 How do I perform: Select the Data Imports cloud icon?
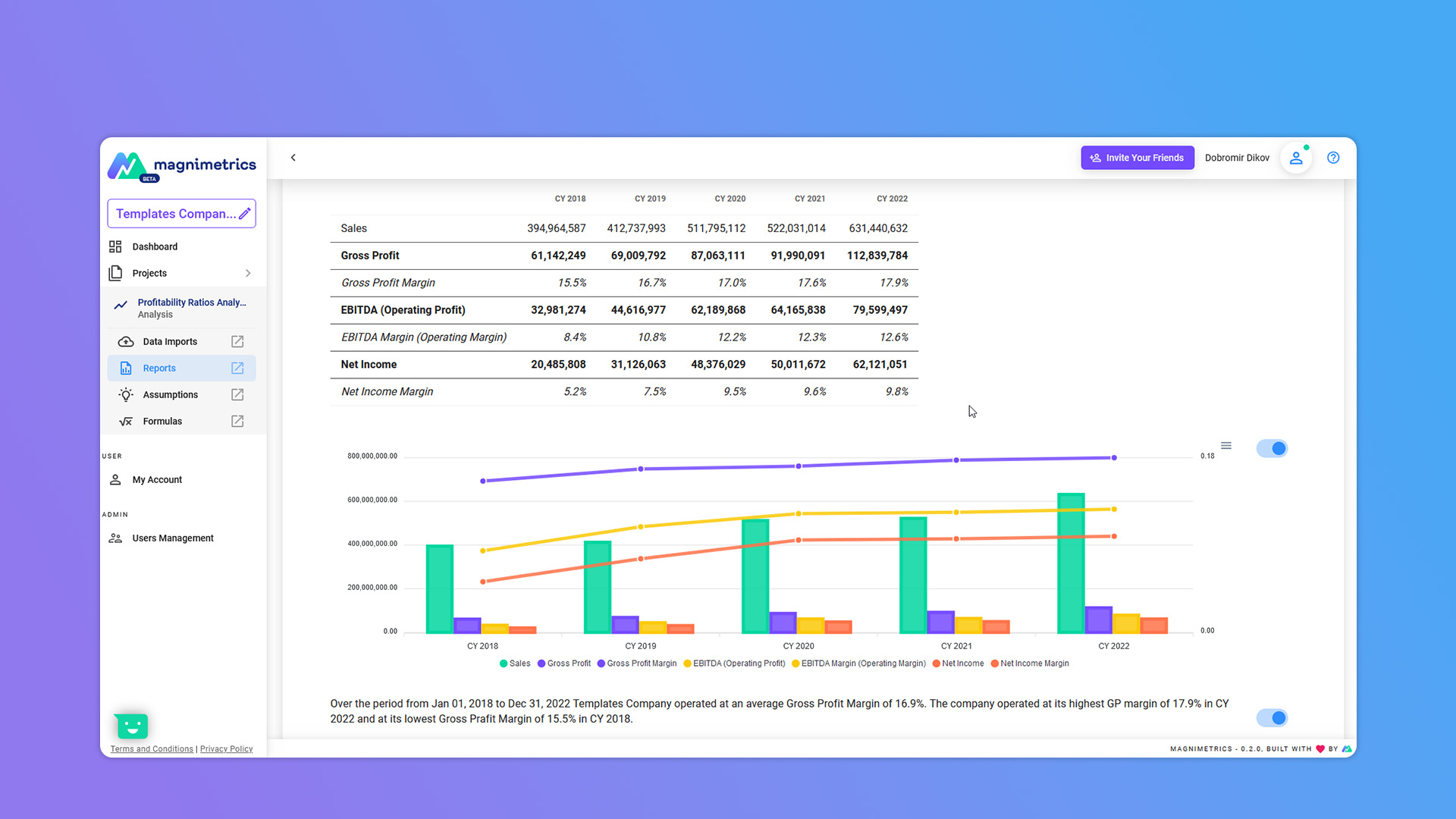pyautogui.click(x=126, y=341)
